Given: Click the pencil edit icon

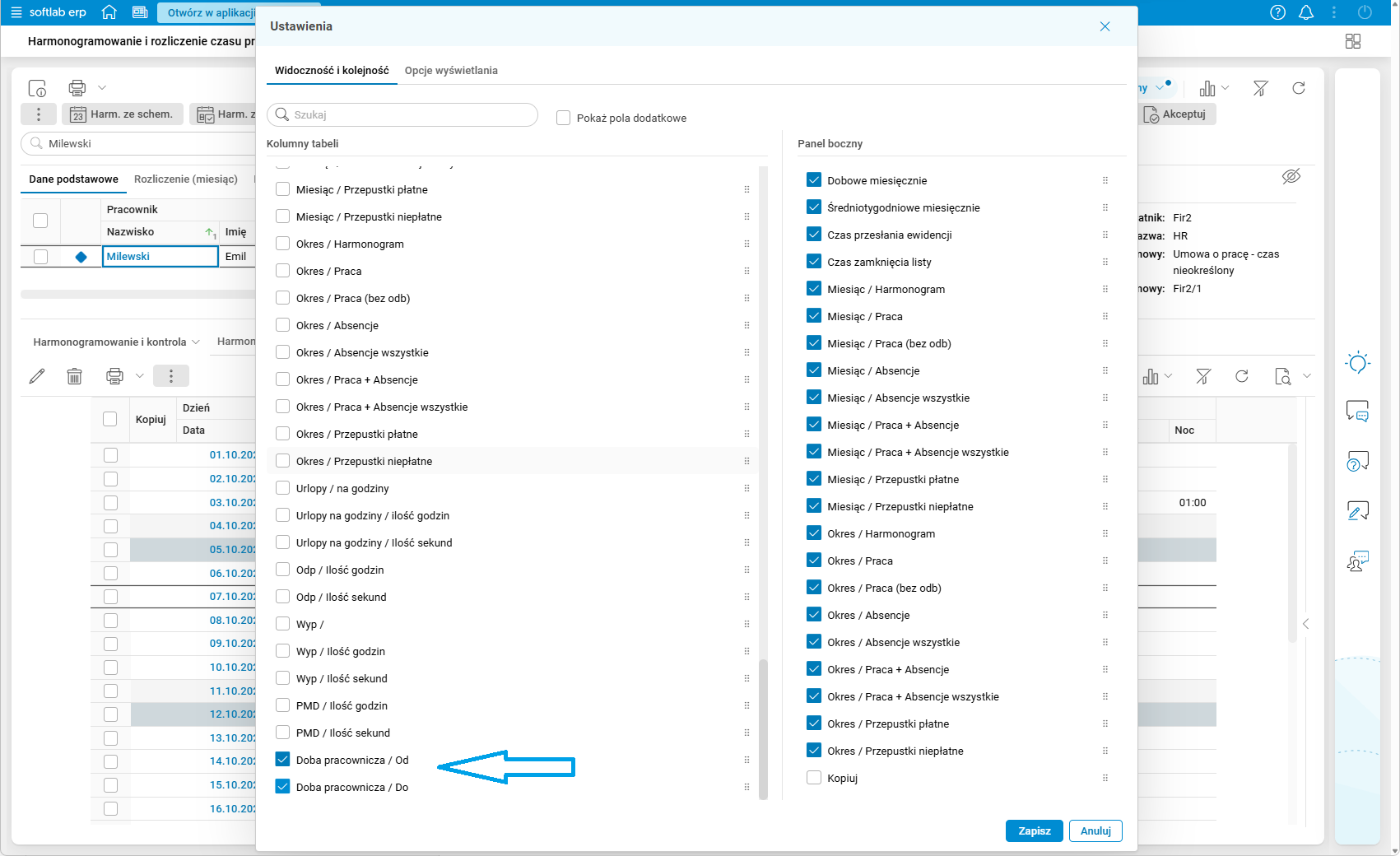Looking at the screenshot, I should pos(37,376).
